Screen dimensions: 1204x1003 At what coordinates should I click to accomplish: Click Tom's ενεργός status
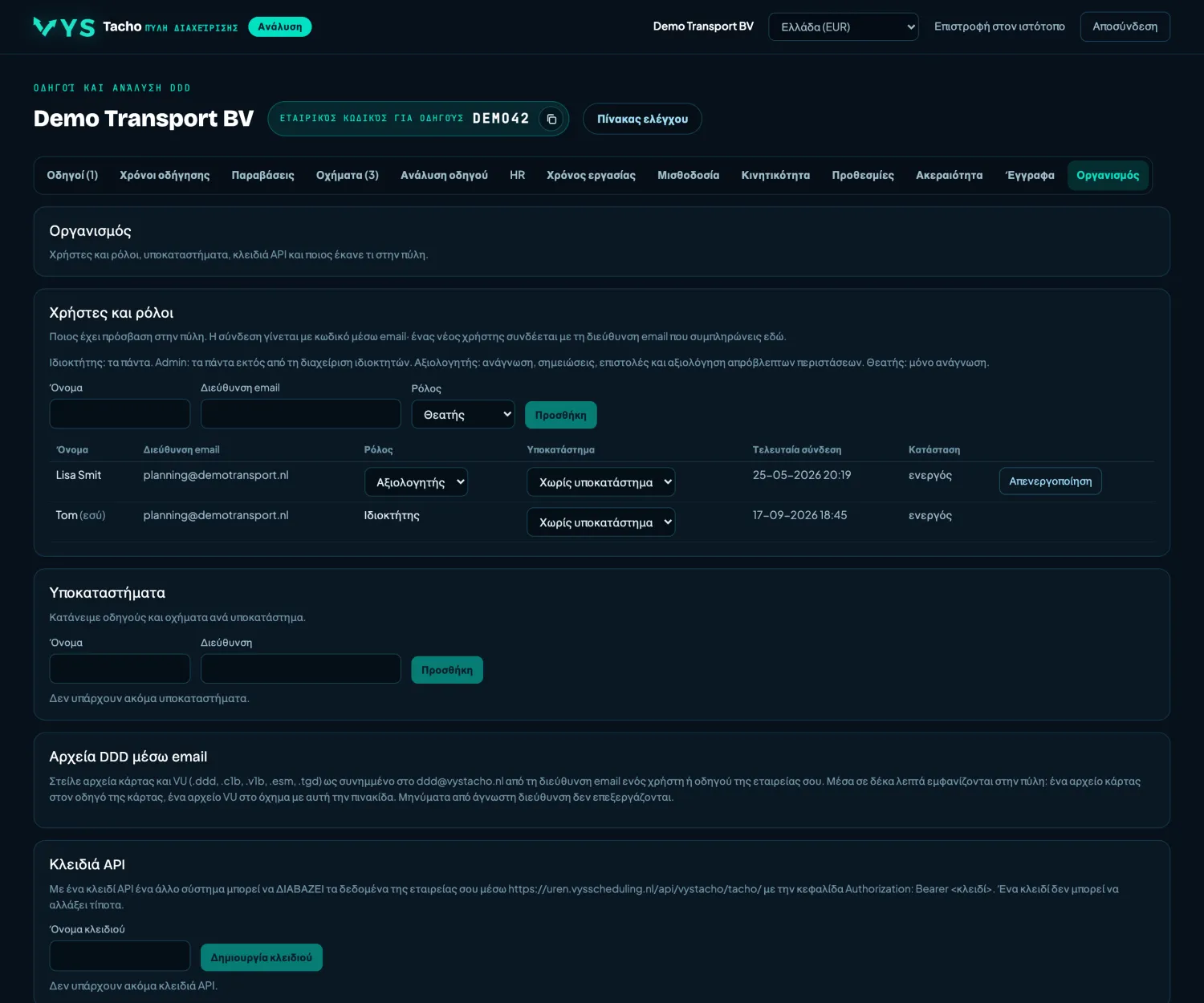click(930, 515)
